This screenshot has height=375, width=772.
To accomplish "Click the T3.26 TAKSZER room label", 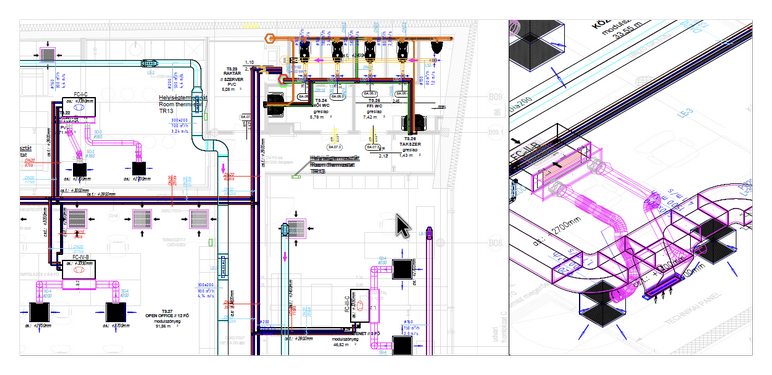I will coord(410,147).
